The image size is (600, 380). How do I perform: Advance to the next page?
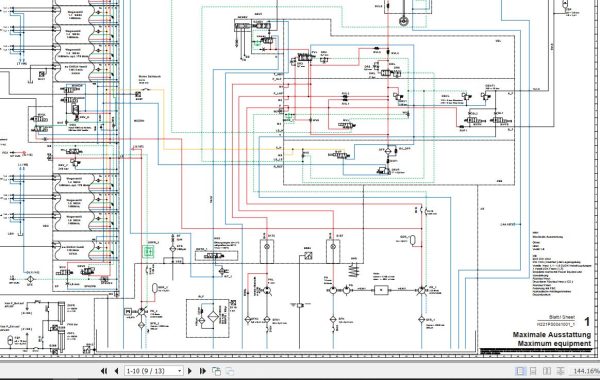[x=190, y=371]
